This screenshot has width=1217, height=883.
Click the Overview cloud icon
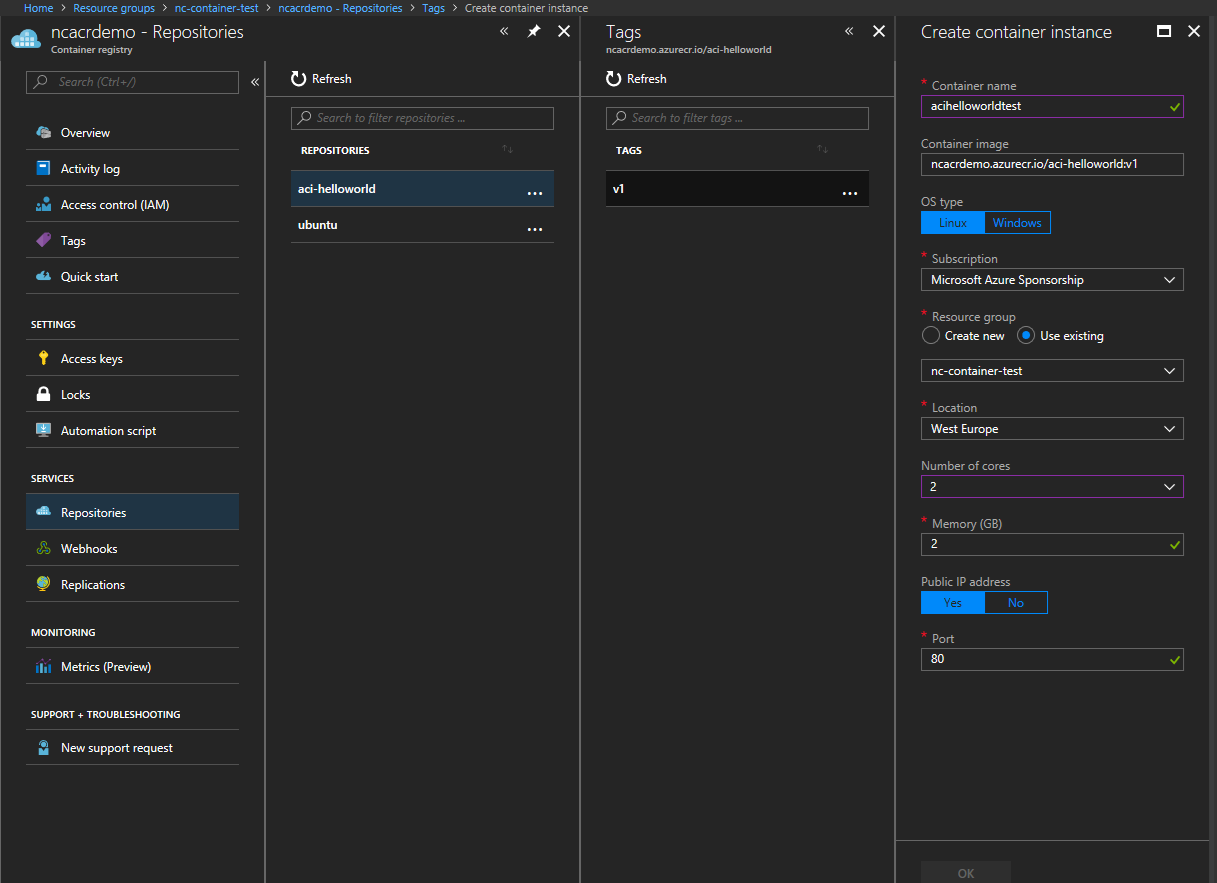tap(43, 133)
